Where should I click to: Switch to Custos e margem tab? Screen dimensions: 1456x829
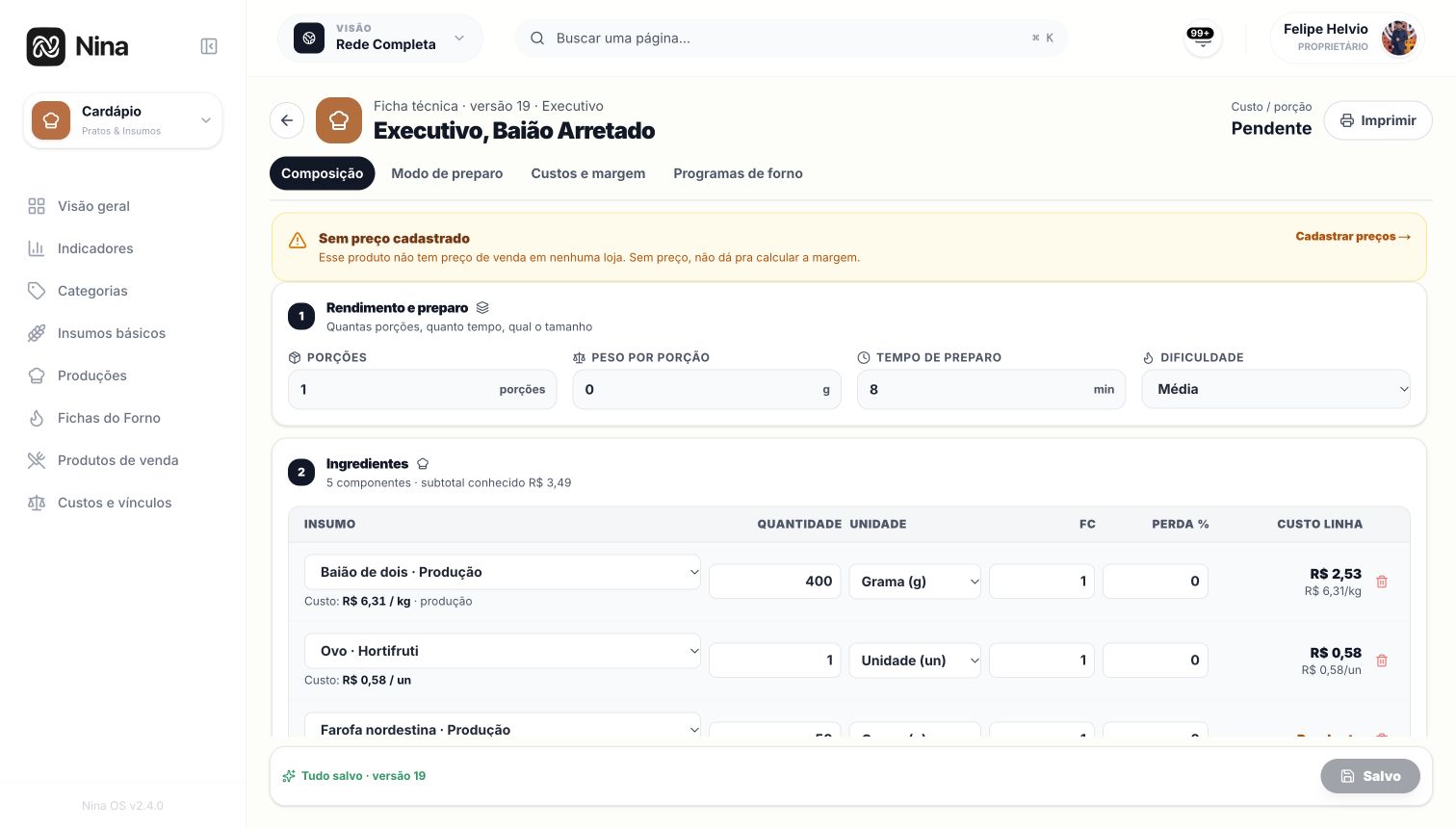[x=588, y=173]
